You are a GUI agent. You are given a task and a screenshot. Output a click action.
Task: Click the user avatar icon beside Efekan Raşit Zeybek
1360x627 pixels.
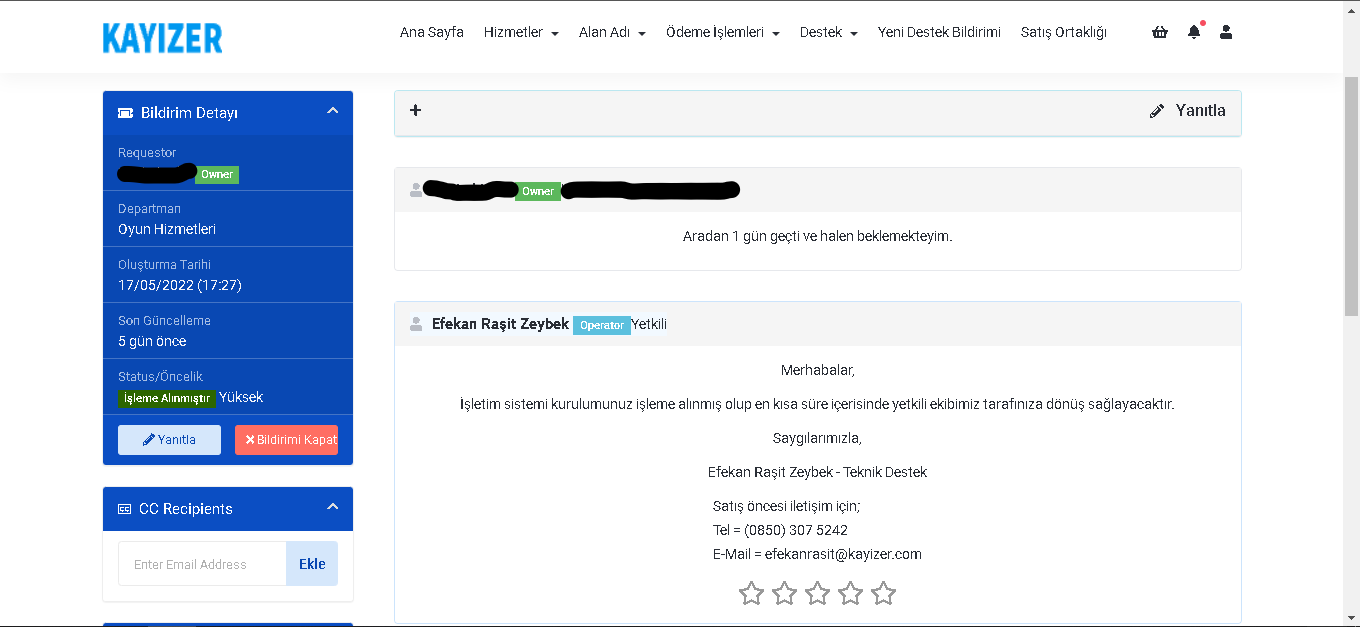(x=416, y=324)
